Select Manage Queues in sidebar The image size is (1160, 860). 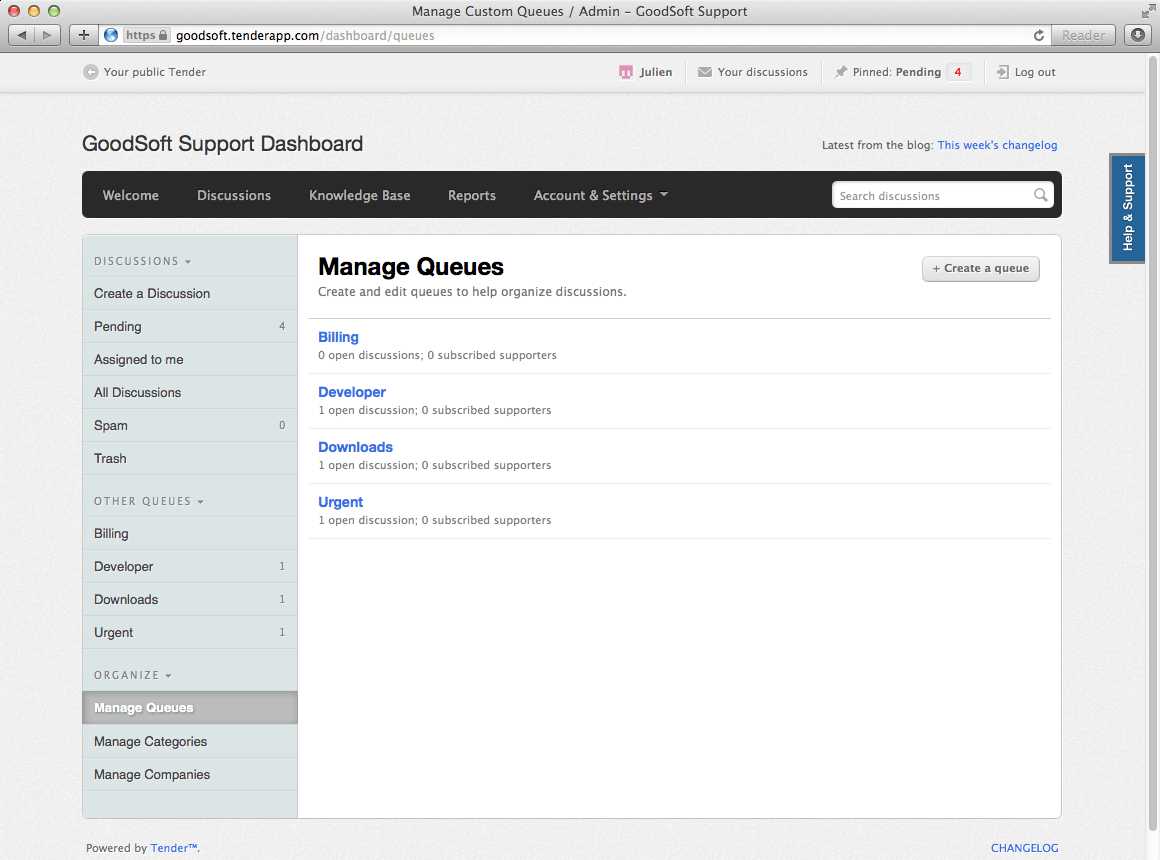tap(190, 708)
